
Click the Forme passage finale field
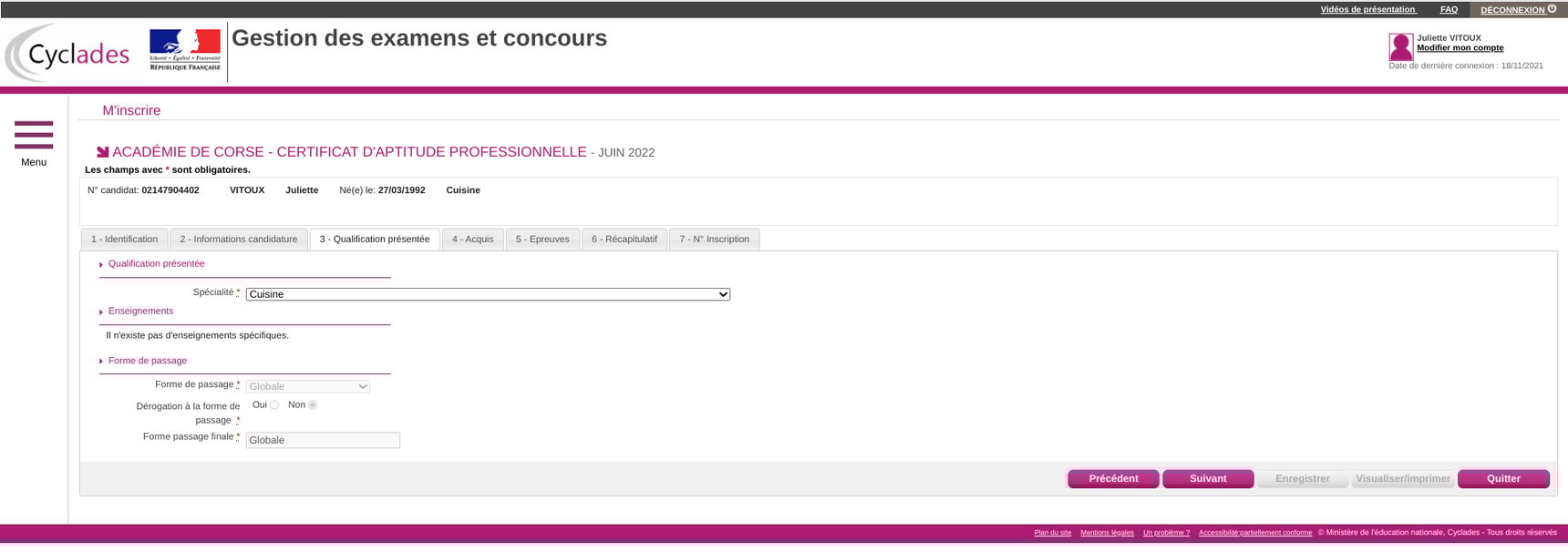tap(323, 441)
